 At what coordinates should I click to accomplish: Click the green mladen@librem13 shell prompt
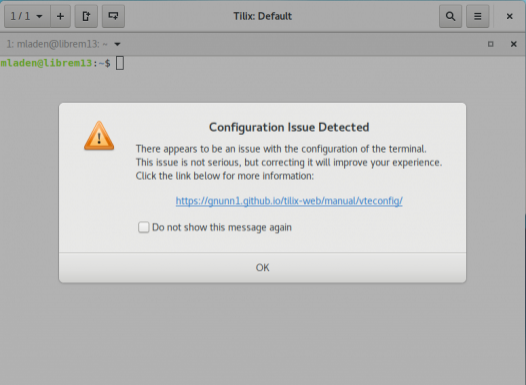(55, 63)
